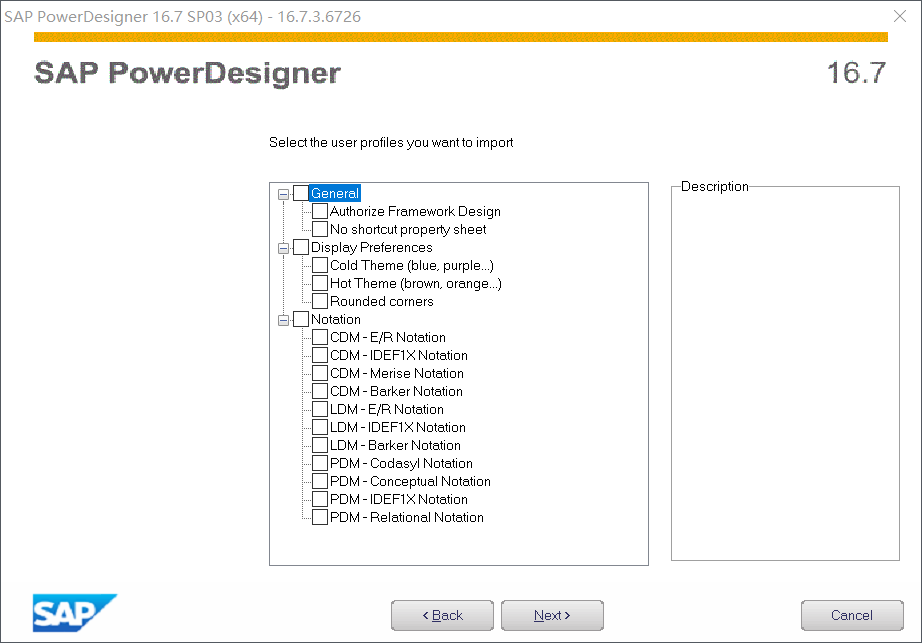
Task: Collapse the General tree node
Action: click(283, 194)
